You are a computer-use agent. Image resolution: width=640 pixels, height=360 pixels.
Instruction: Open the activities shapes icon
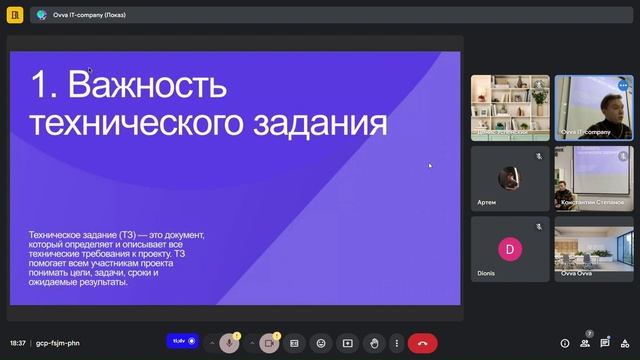click(x=625, y=343)
